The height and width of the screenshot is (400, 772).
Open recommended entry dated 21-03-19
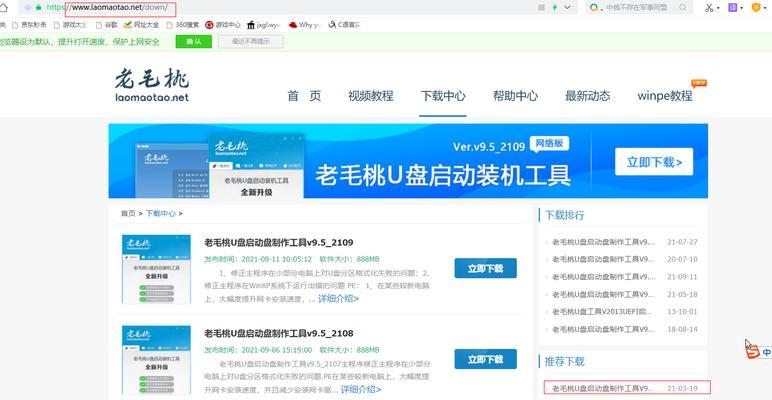point(627,388)
